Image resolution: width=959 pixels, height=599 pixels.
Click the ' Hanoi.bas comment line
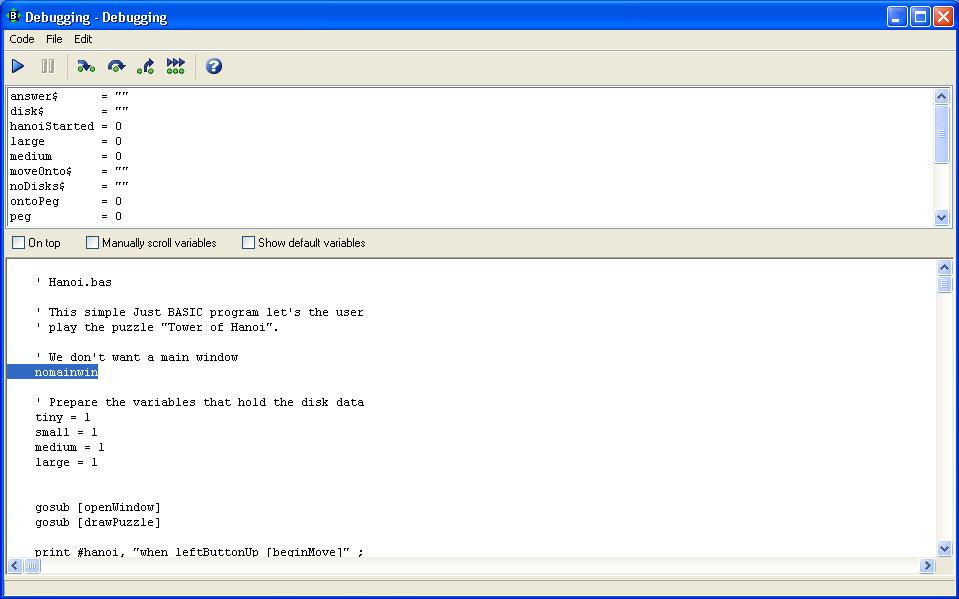click(73, 282)
